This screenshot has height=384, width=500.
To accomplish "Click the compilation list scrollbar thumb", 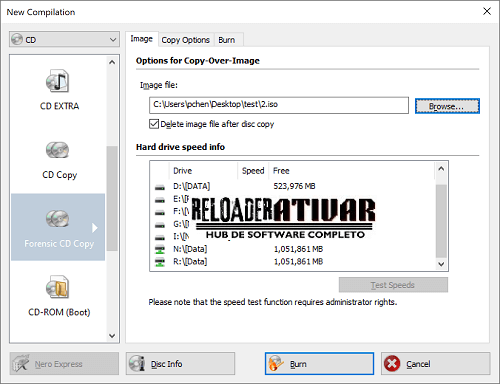I will [x=112, y=198].
